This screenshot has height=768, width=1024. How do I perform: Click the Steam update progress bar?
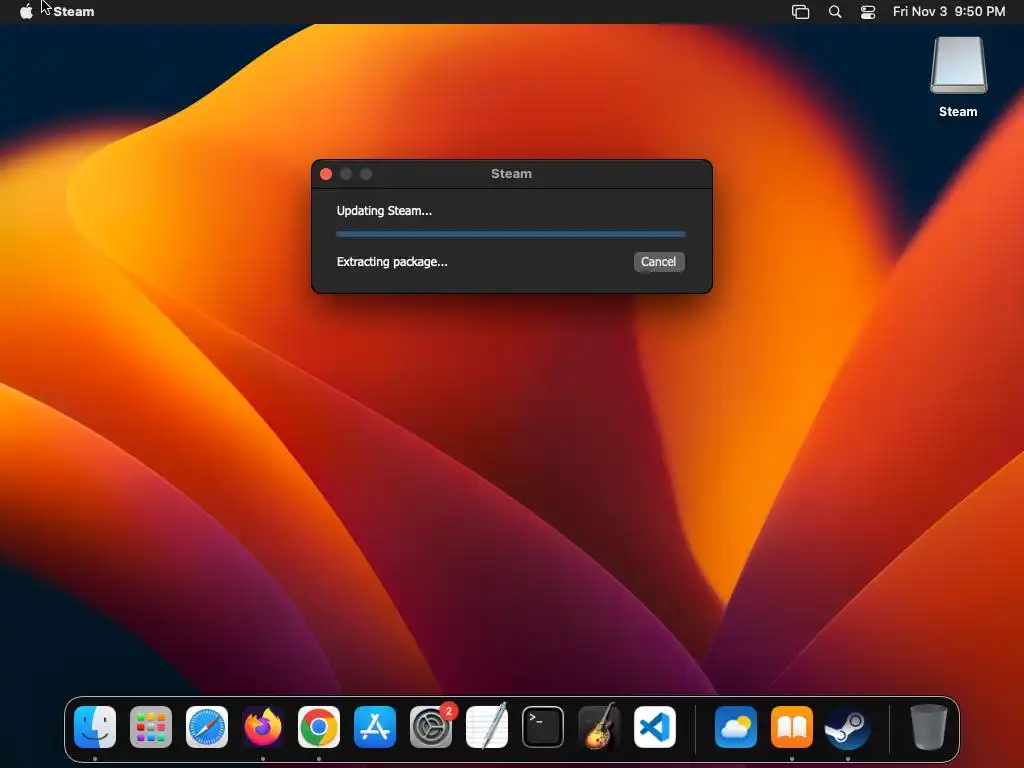click(x=511, y=234)
